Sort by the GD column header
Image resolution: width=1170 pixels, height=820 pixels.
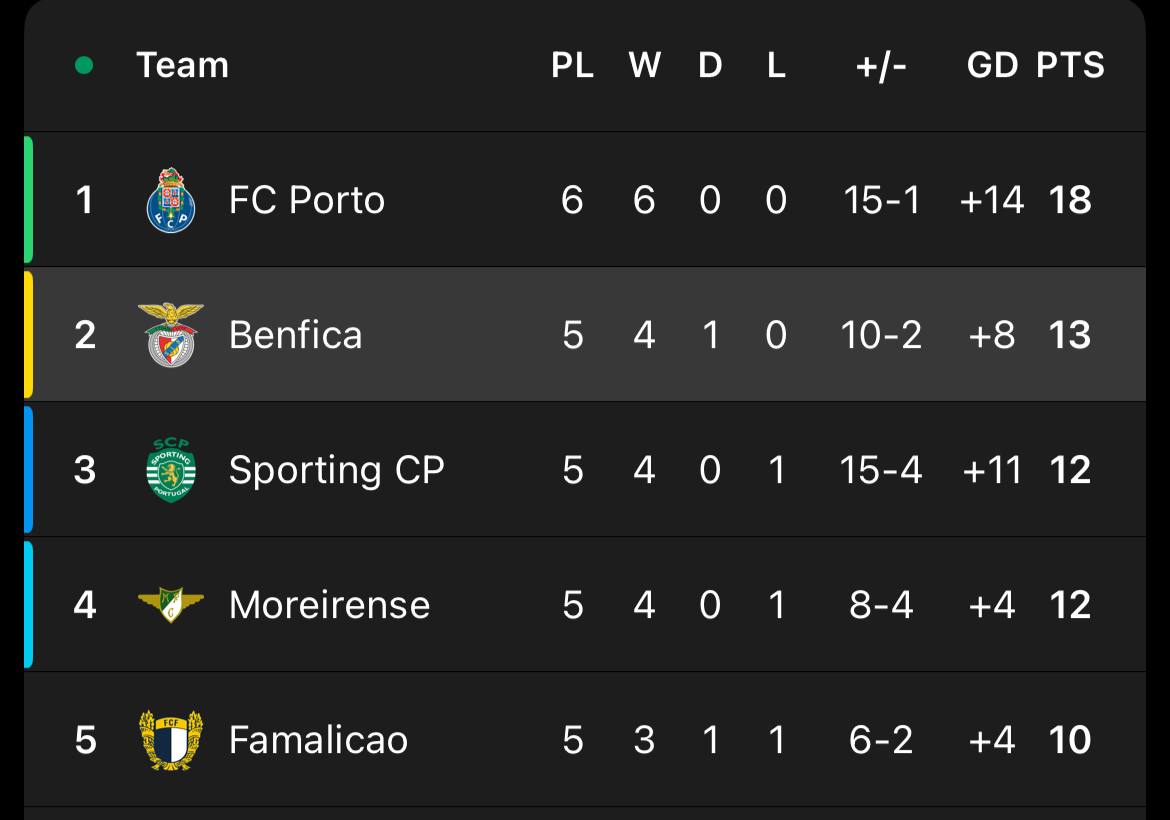[992, 66]
